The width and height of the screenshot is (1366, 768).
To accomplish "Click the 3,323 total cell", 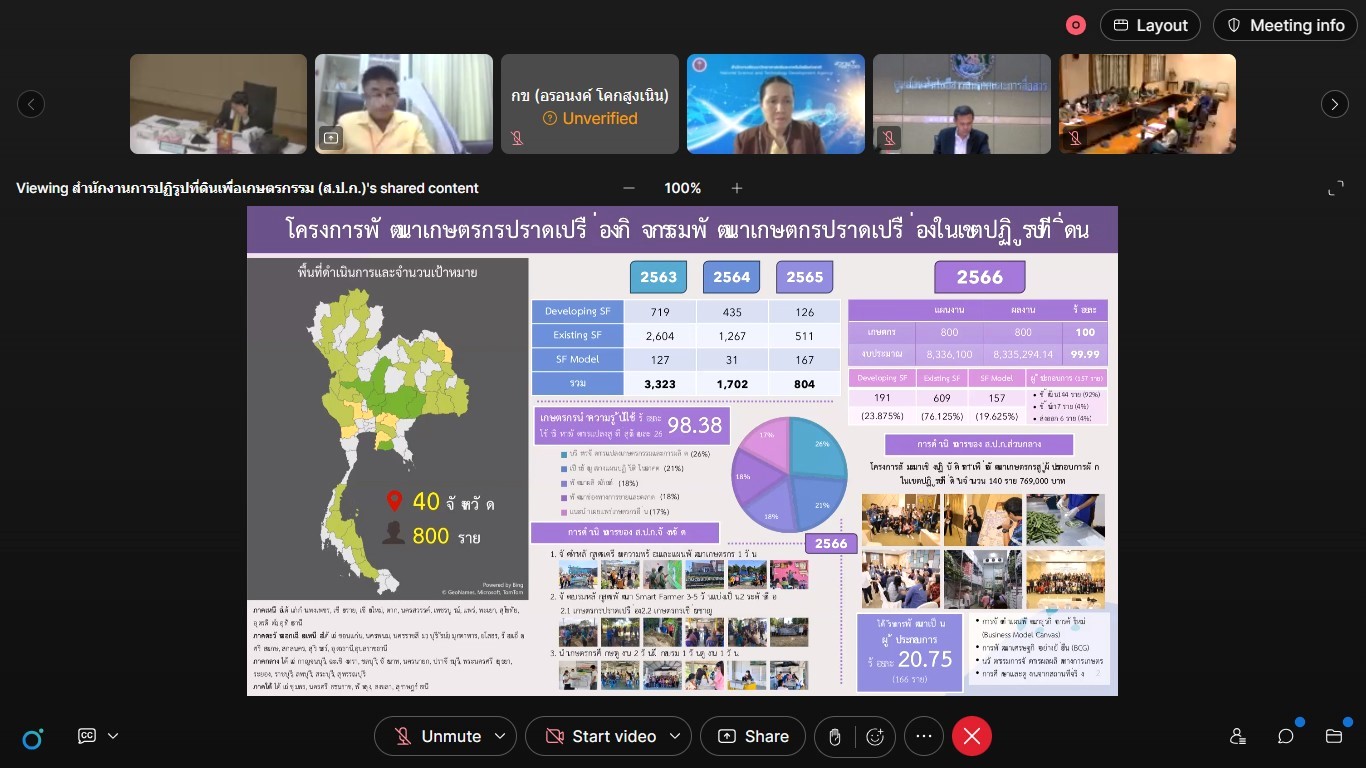I will click(659, 383).
